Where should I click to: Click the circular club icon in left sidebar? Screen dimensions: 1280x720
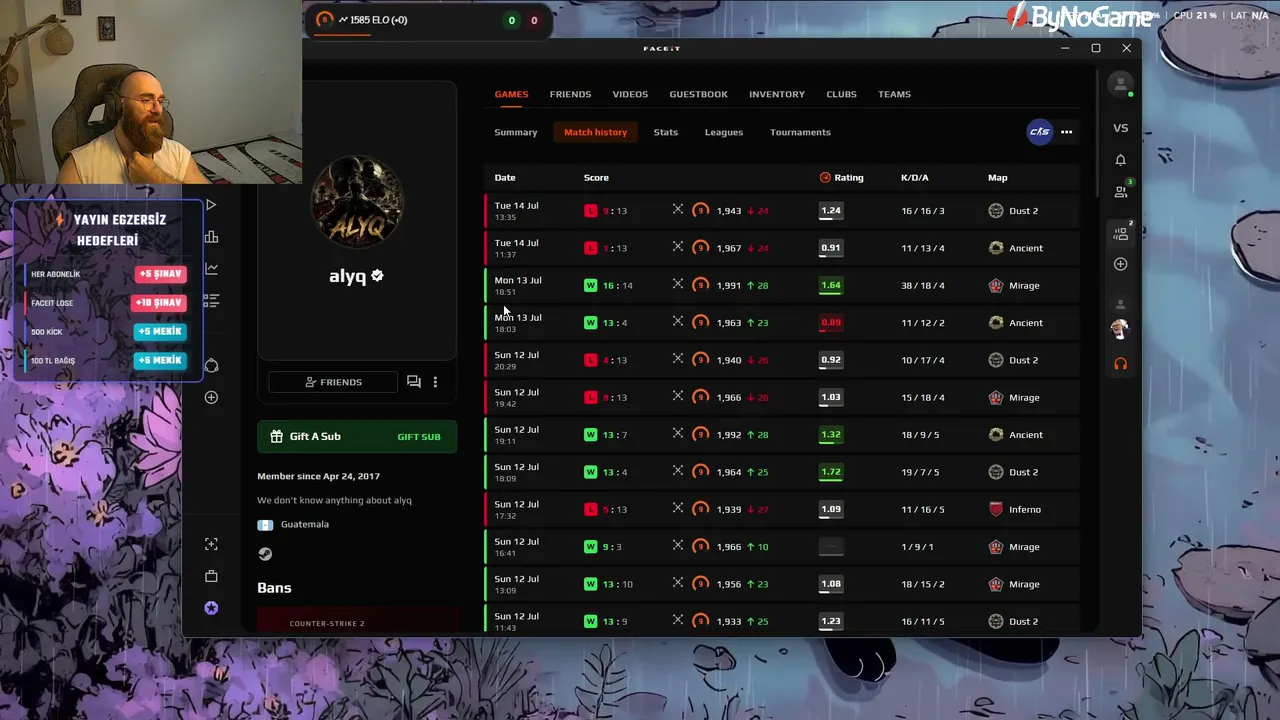[x=211, y=365]
